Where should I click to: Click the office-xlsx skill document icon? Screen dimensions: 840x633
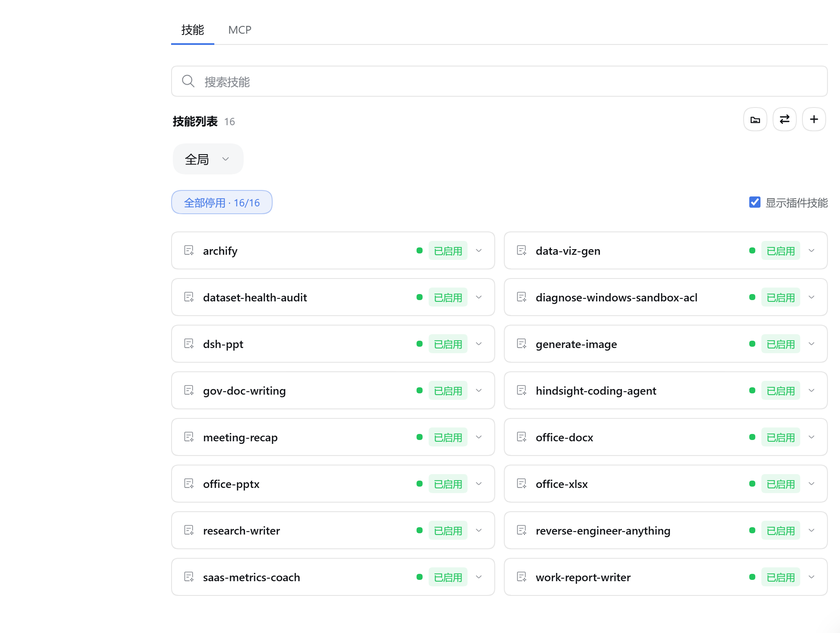(x=521, y=484)
